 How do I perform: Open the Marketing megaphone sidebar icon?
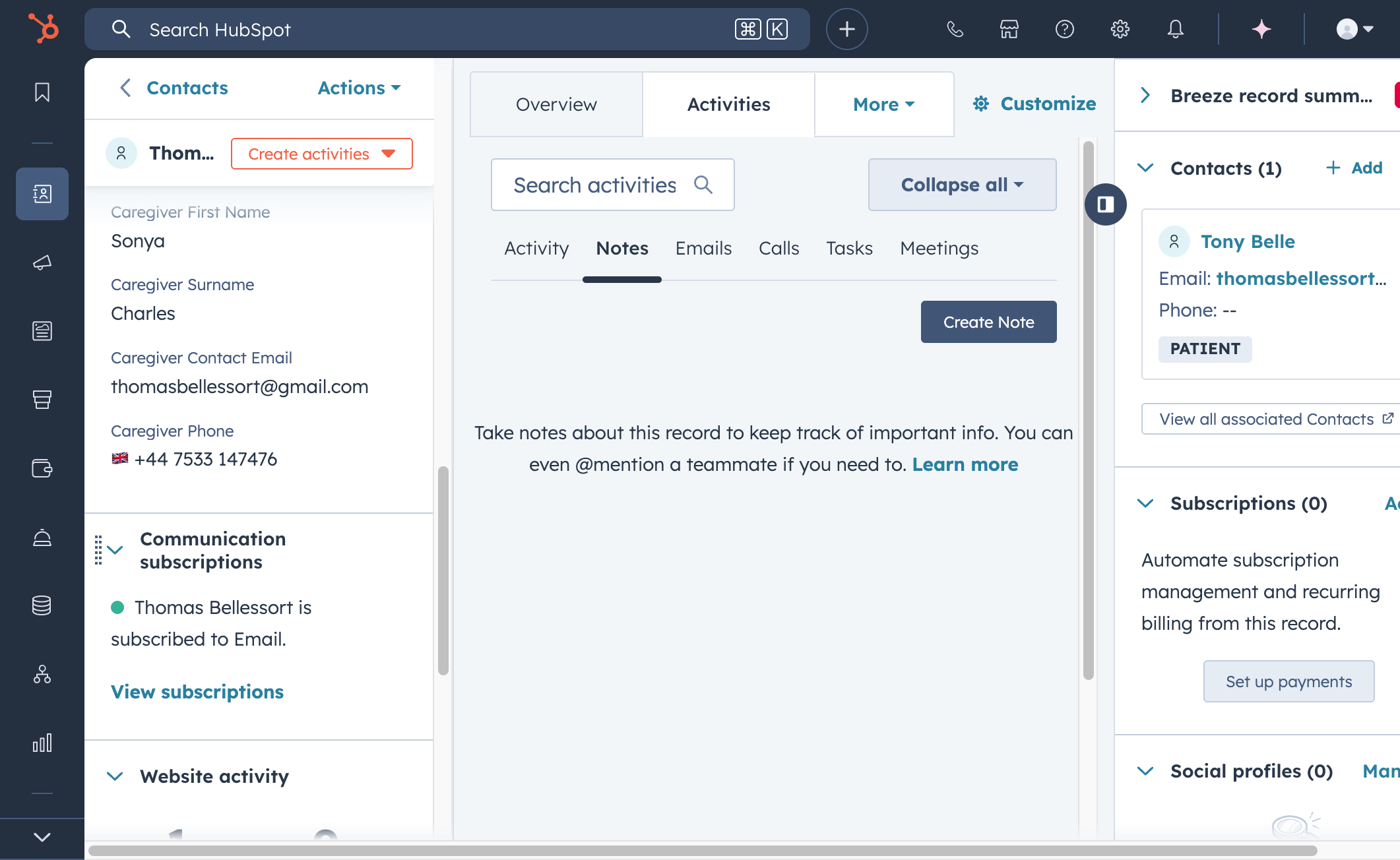pos(42,262)
